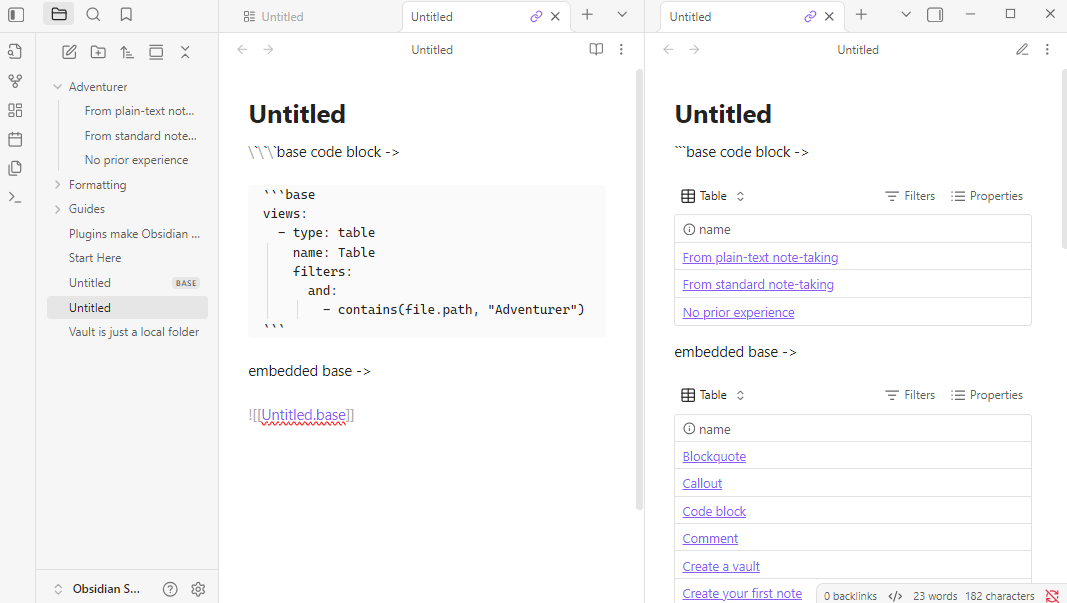The width and height of the screenshot is (1067, 603).
Task: Open help icon in vault footer
Action: [x=170, y=589]
